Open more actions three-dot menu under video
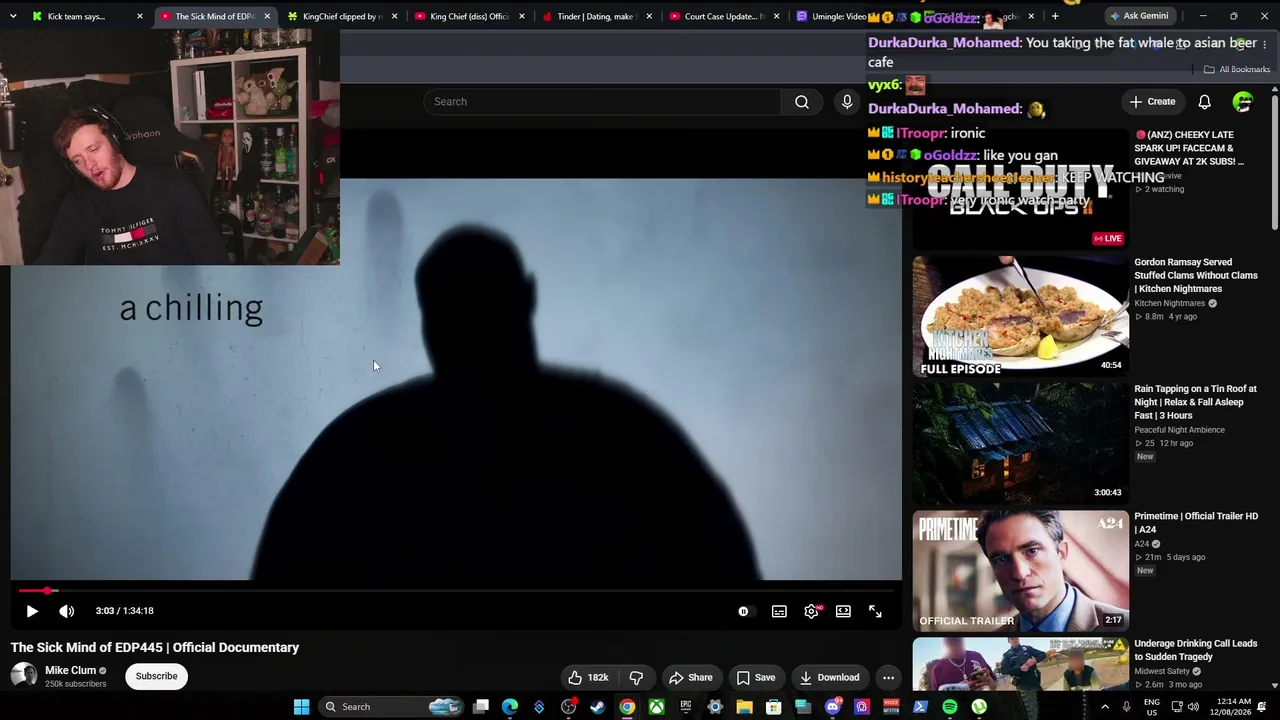Image resolution: width=1280 pixels, height=720 pixels. click(x=888, y=677)
